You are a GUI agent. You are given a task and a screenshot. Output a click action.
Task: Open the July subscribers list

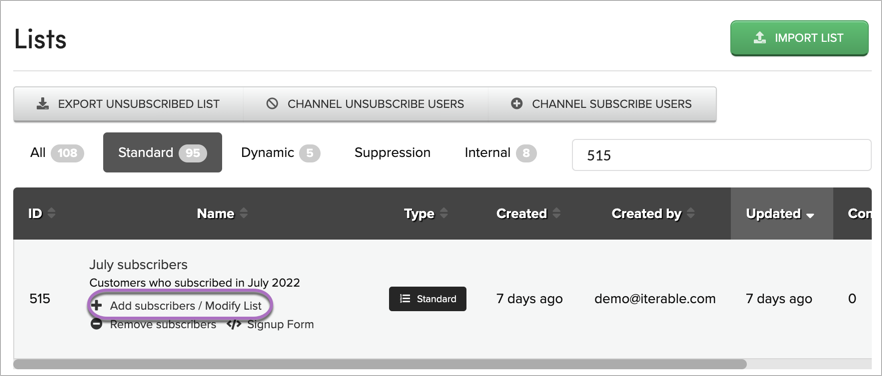coord(138,265)
